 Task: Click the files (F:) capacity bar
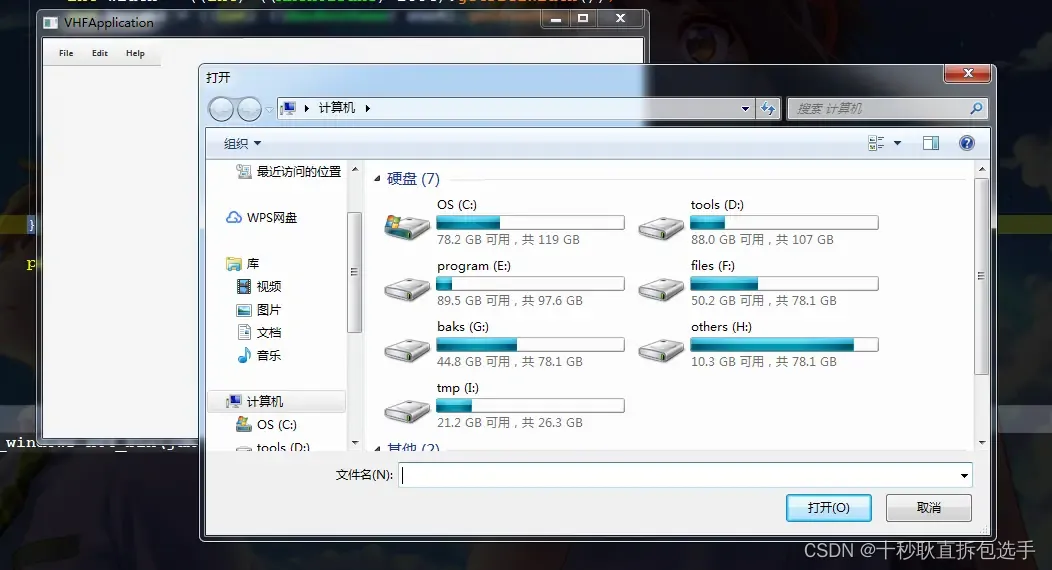[784, 284]
